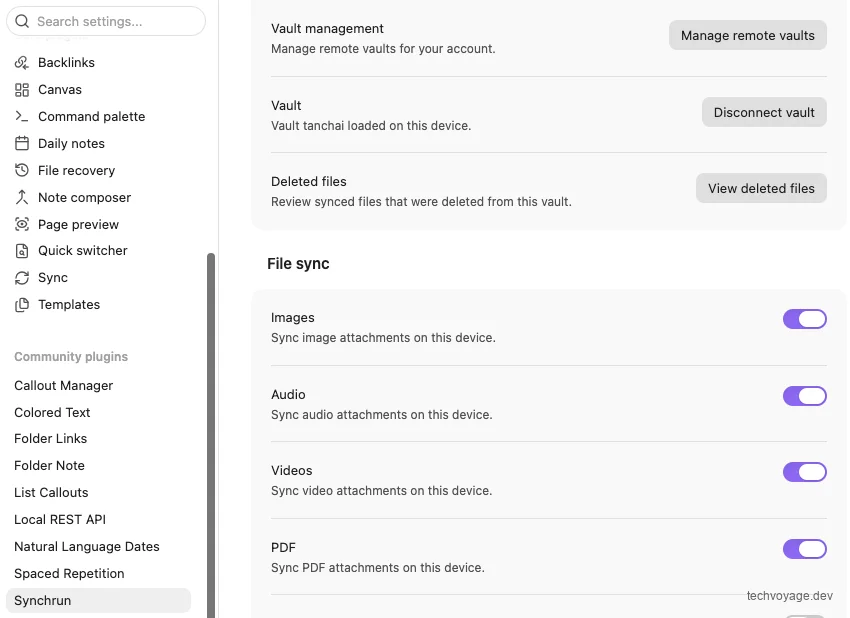Click the sidebar vertical scrollbar

pyautogui.click(x=211, y=434)
